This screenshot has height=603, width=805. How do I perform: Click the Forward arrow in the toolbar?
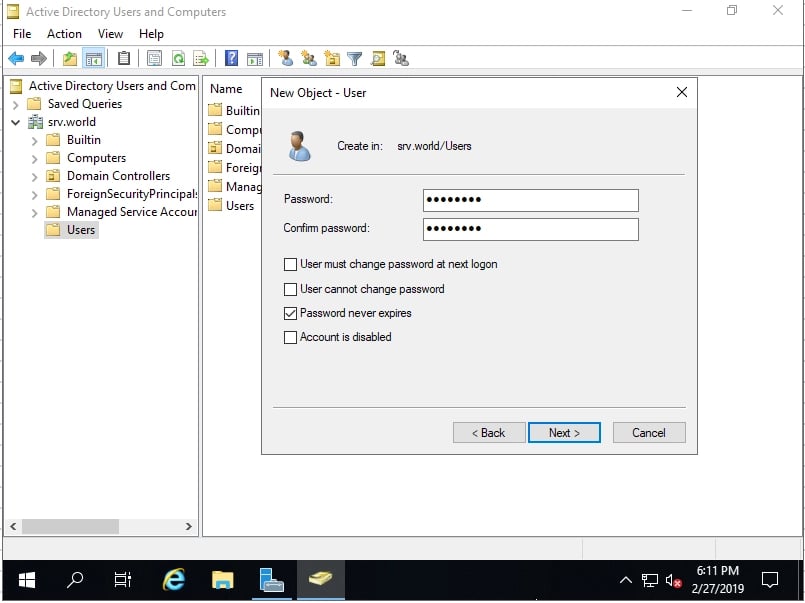click(39, 59)
